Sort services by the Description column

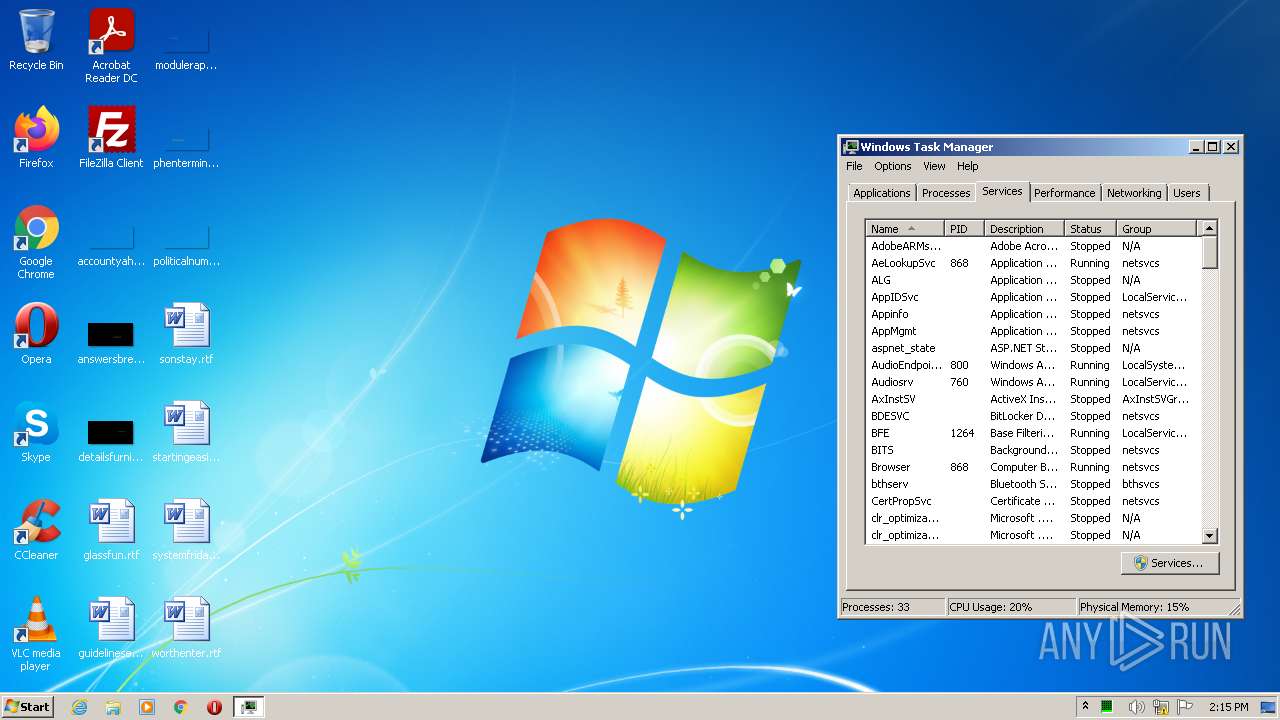[1024, 229]
